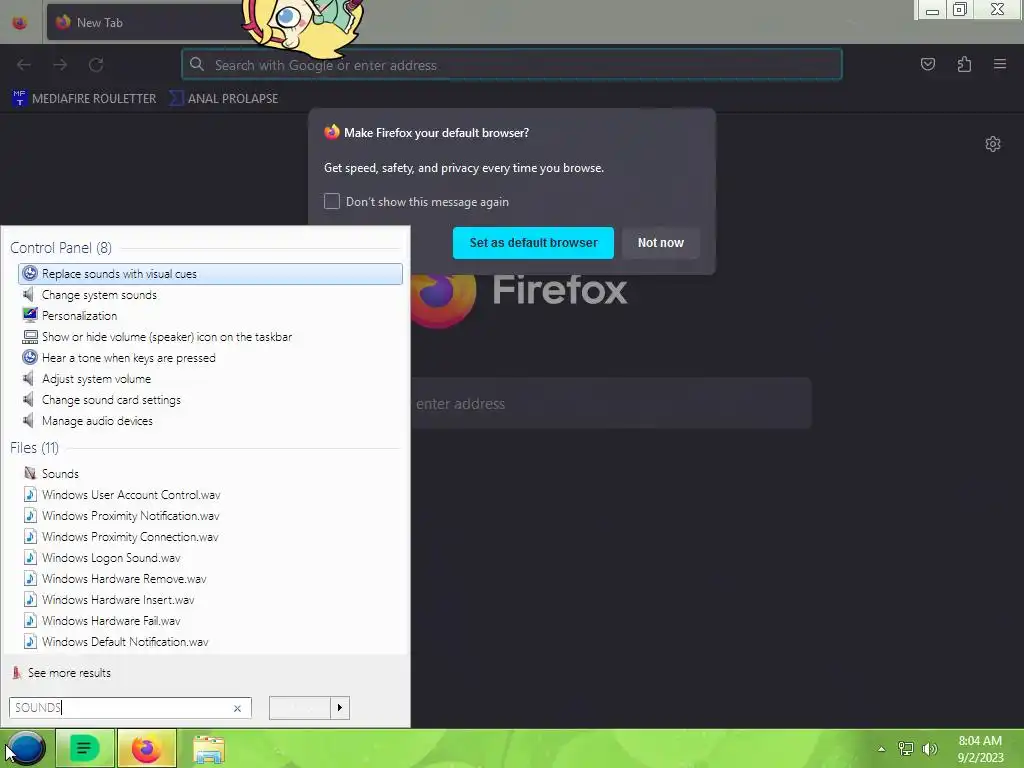Open the volume speaker tray icon
This screenshot has width=1024, height=768.
tap(929, 748)
